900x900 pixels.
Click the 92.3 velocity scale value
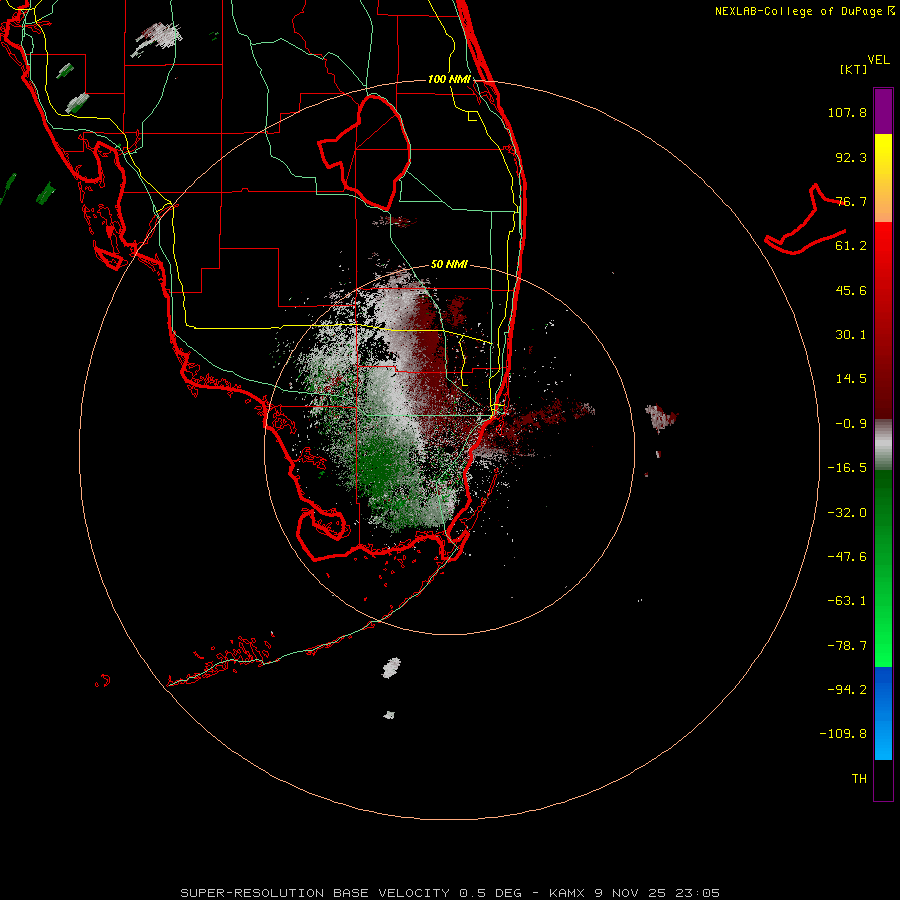(x=851, y=157)
